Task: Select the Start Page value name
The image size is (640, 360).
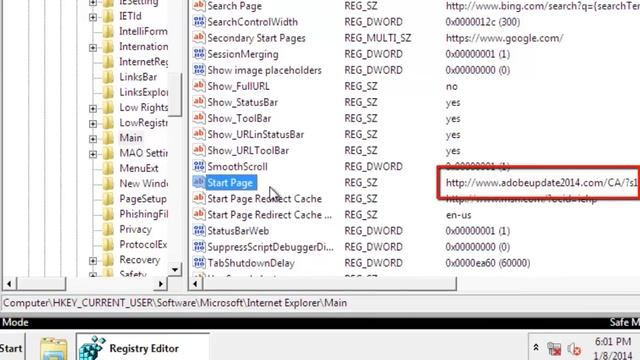Action: (x=231, y=183)
